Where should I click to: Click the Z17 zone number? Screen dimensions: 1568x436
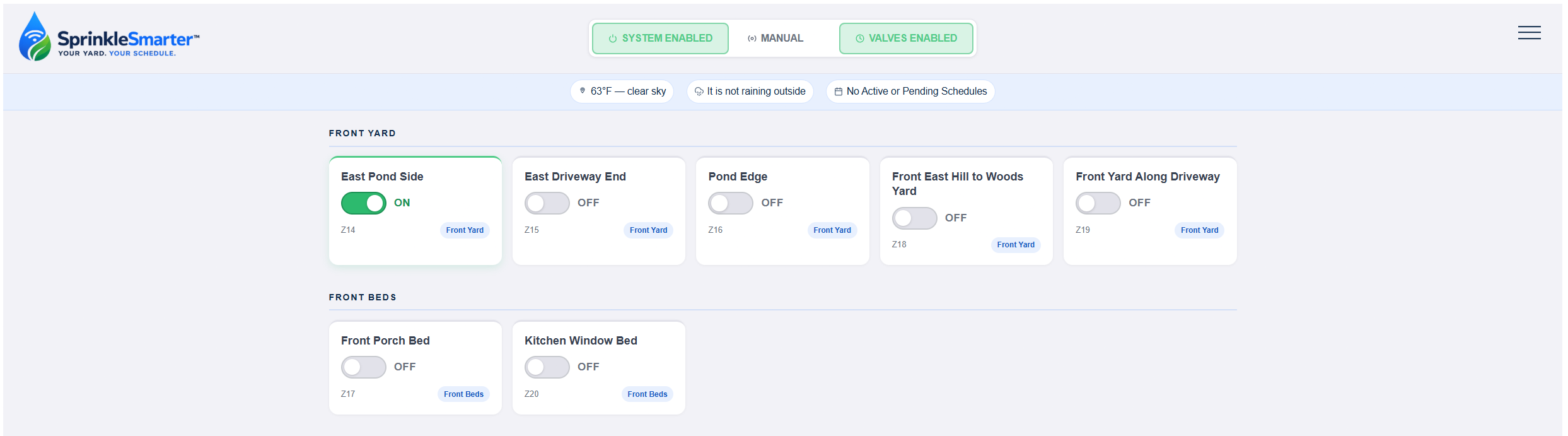pyautogui.click(x=348, y=394)
